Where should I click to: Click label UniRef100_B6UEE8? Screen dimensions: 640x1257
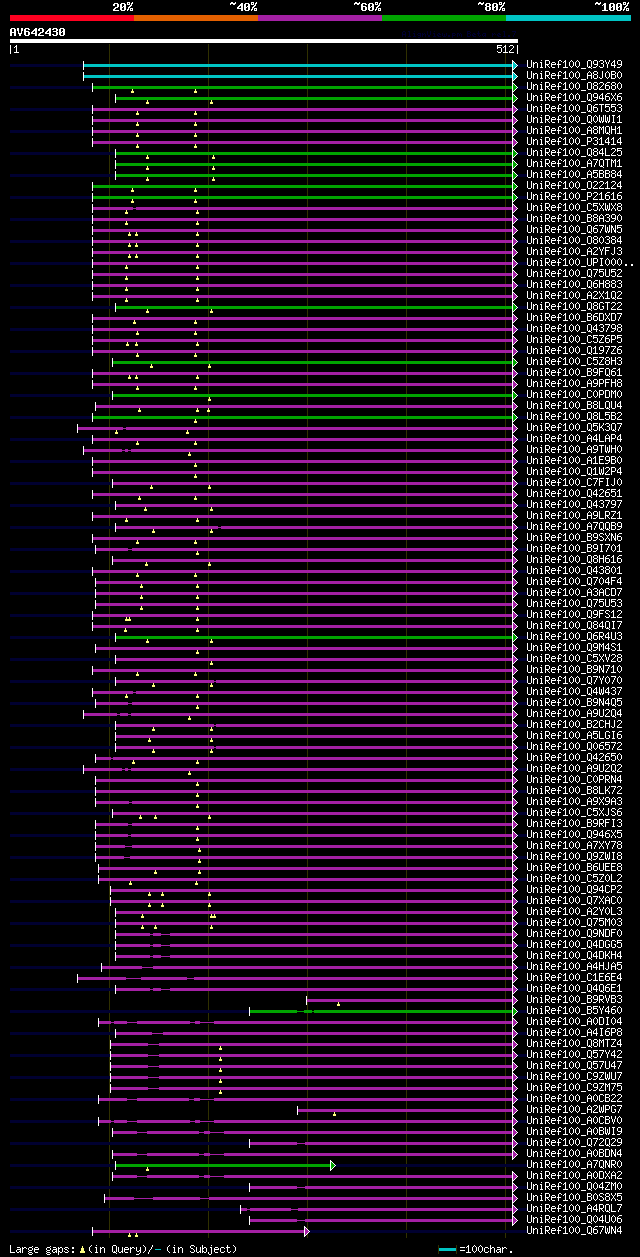[x=574, y=868]
